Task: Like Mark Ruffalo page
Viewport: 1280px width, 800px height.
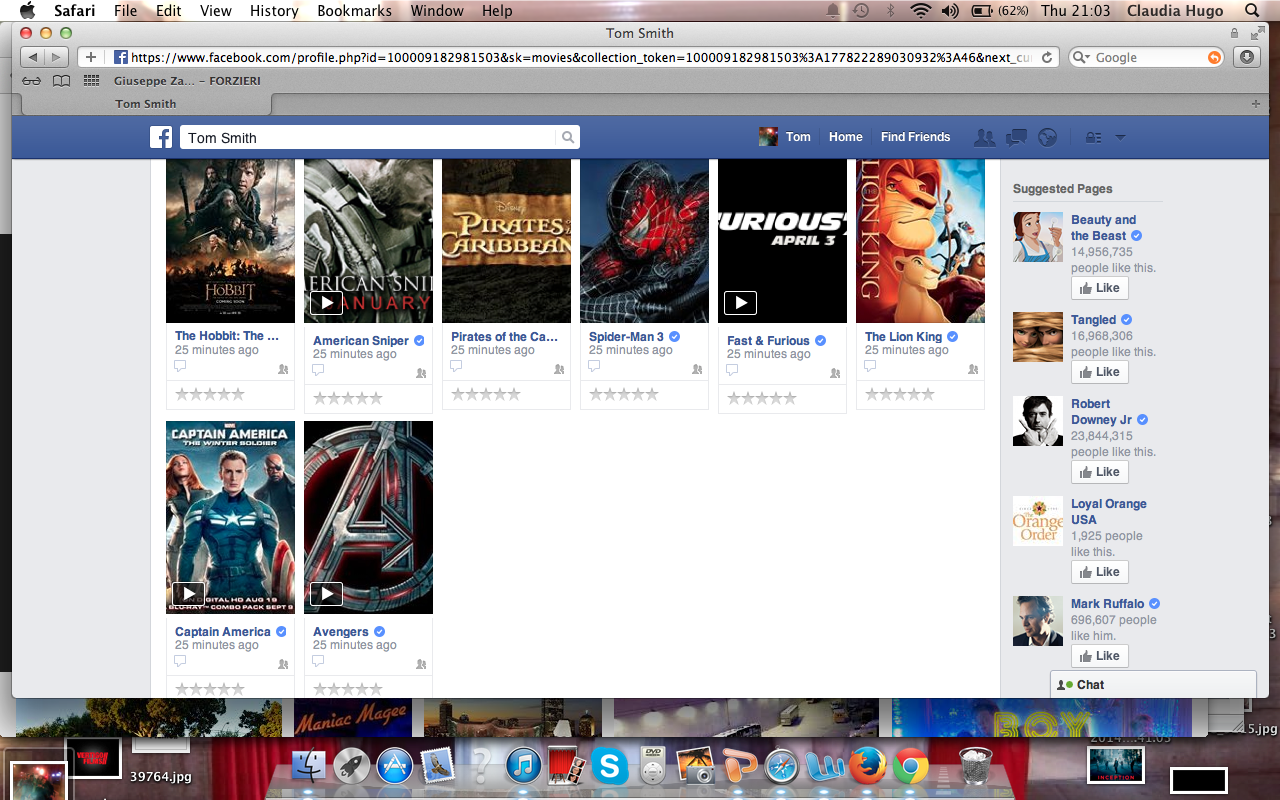Action: 1100,656
